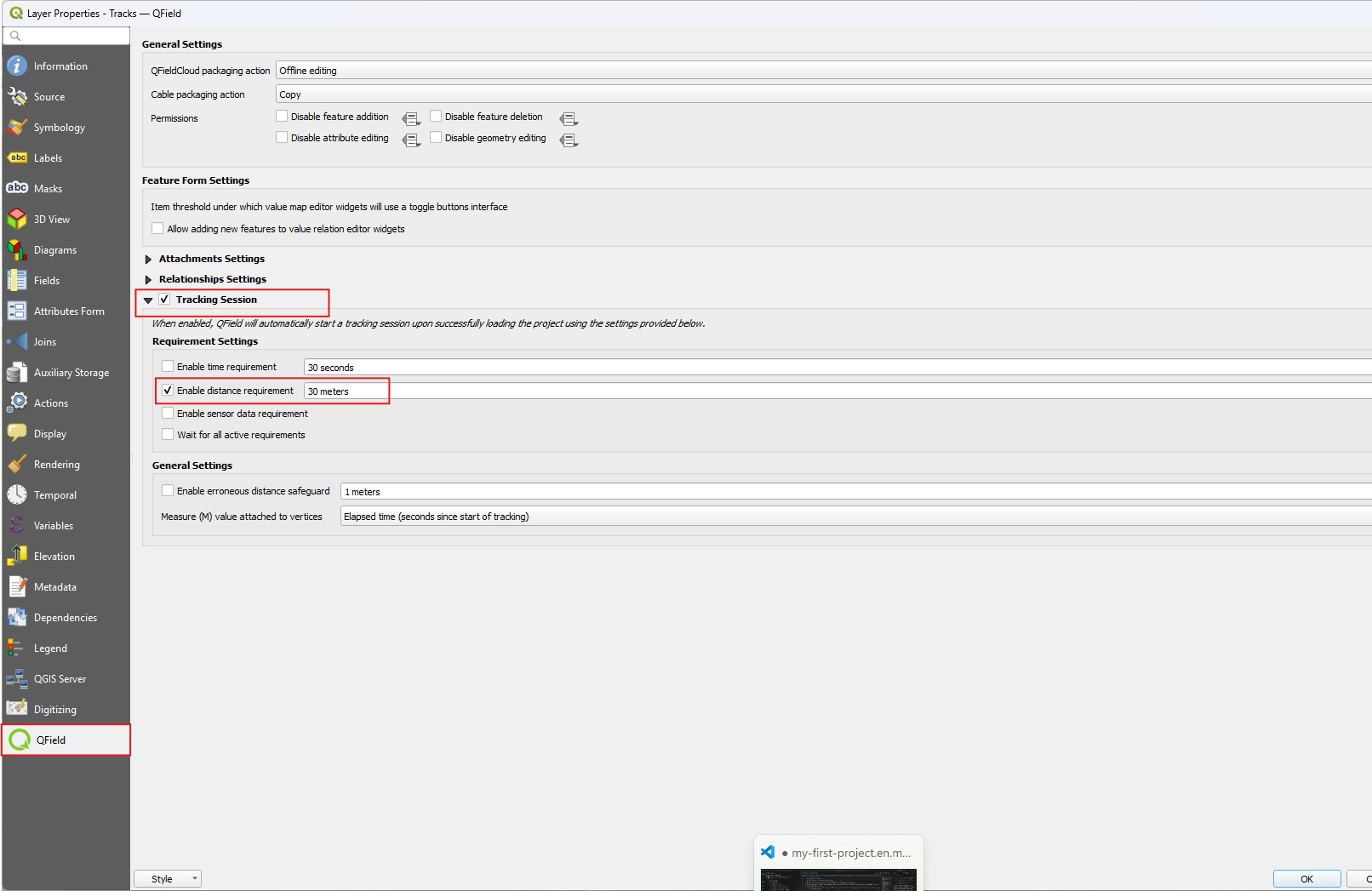Viewport: 1372px width, 891px height.
Task: Select the 3D View cube icon
Action: [17, 220]
